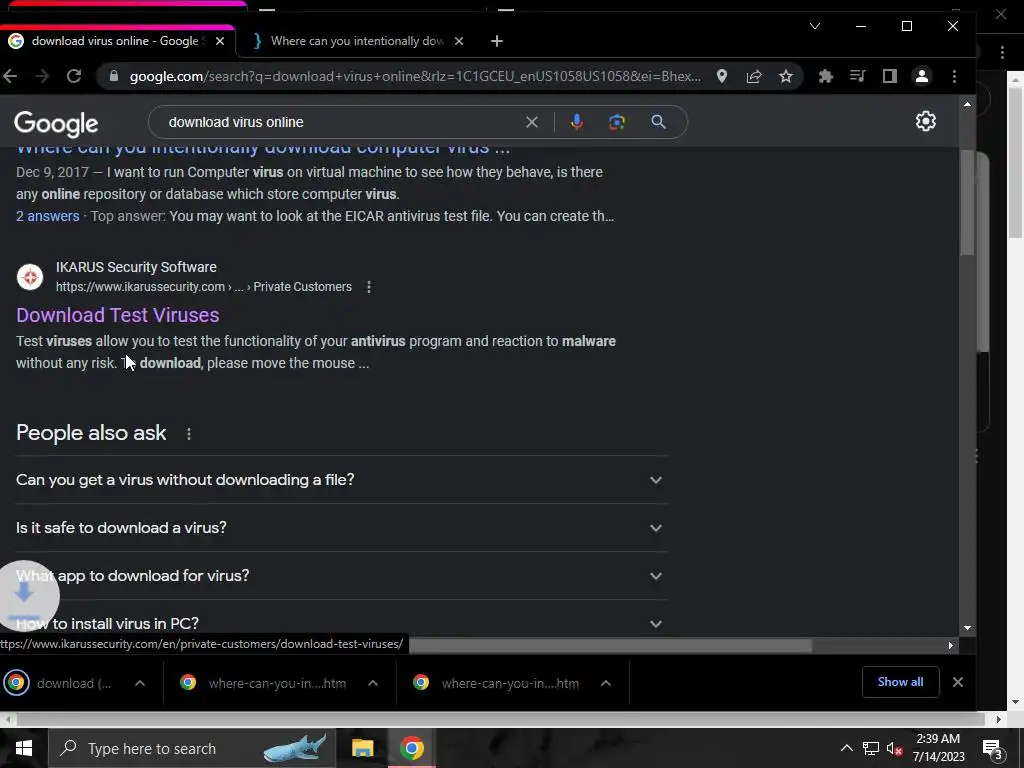The width and height of the screenshot is (1024, 768).
Task: View site info via lock icon
Action: [114, 76]
